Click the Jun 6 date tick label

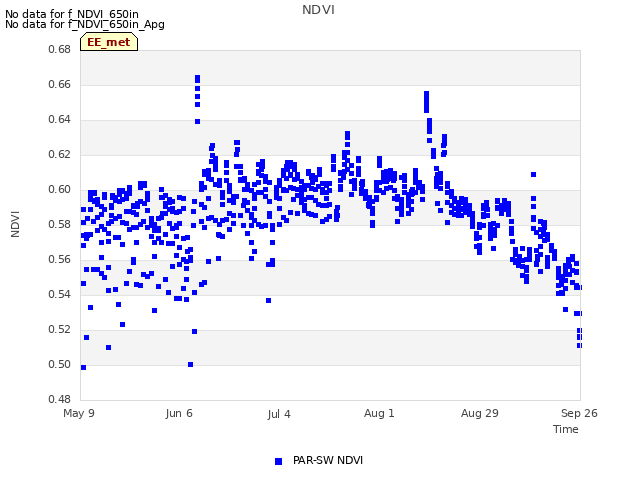[x=179, y=413]
